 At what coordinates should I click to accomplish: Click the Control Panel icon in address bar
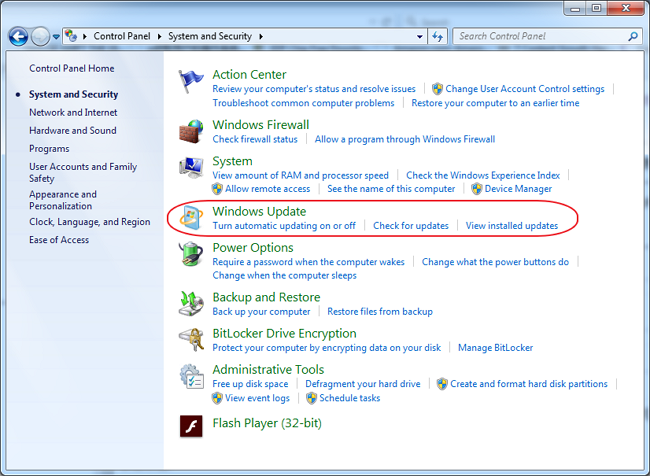(x=71, y=36)
